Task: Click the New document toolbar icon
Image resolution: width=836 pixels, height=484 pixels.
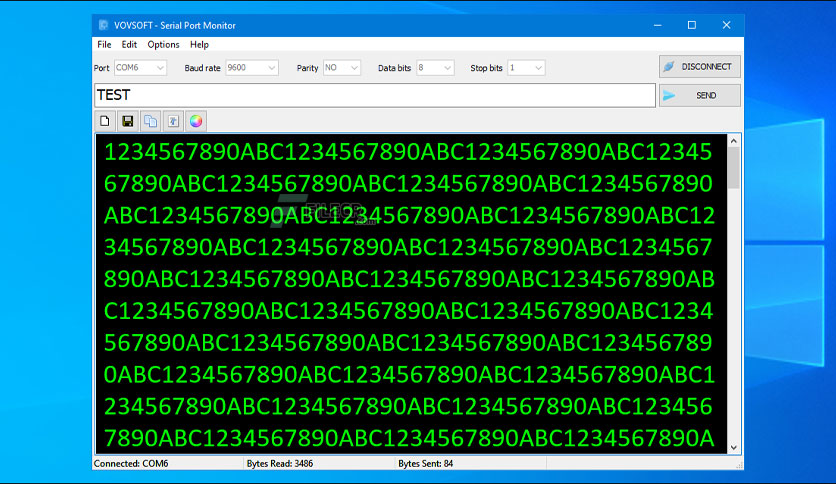Action: click(104, 121)
